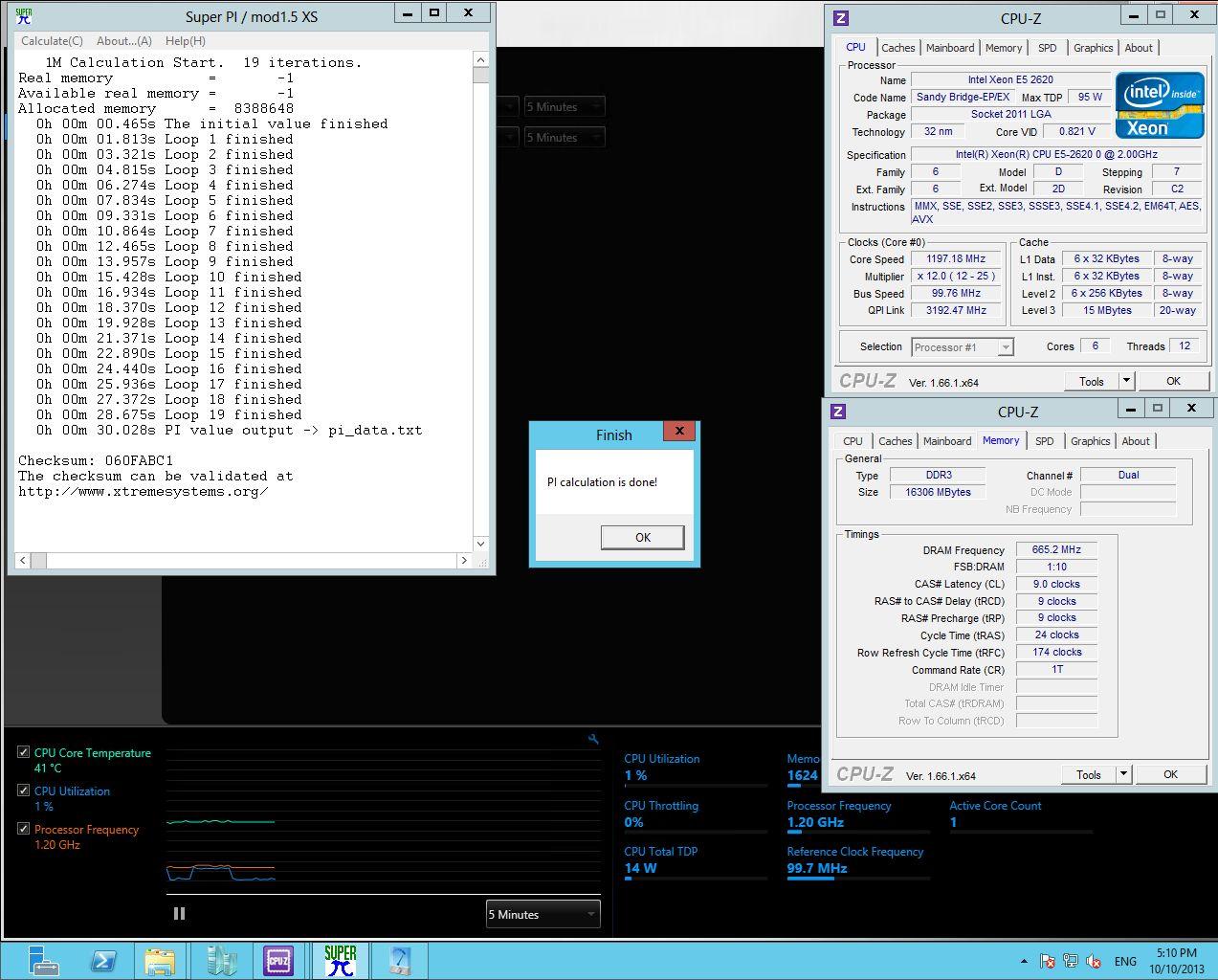The height and width of the screenshot is (980, 1218).
Task: Select SPD tab in bottom CPU-Z window
Action: click(x=1045, y=441)
